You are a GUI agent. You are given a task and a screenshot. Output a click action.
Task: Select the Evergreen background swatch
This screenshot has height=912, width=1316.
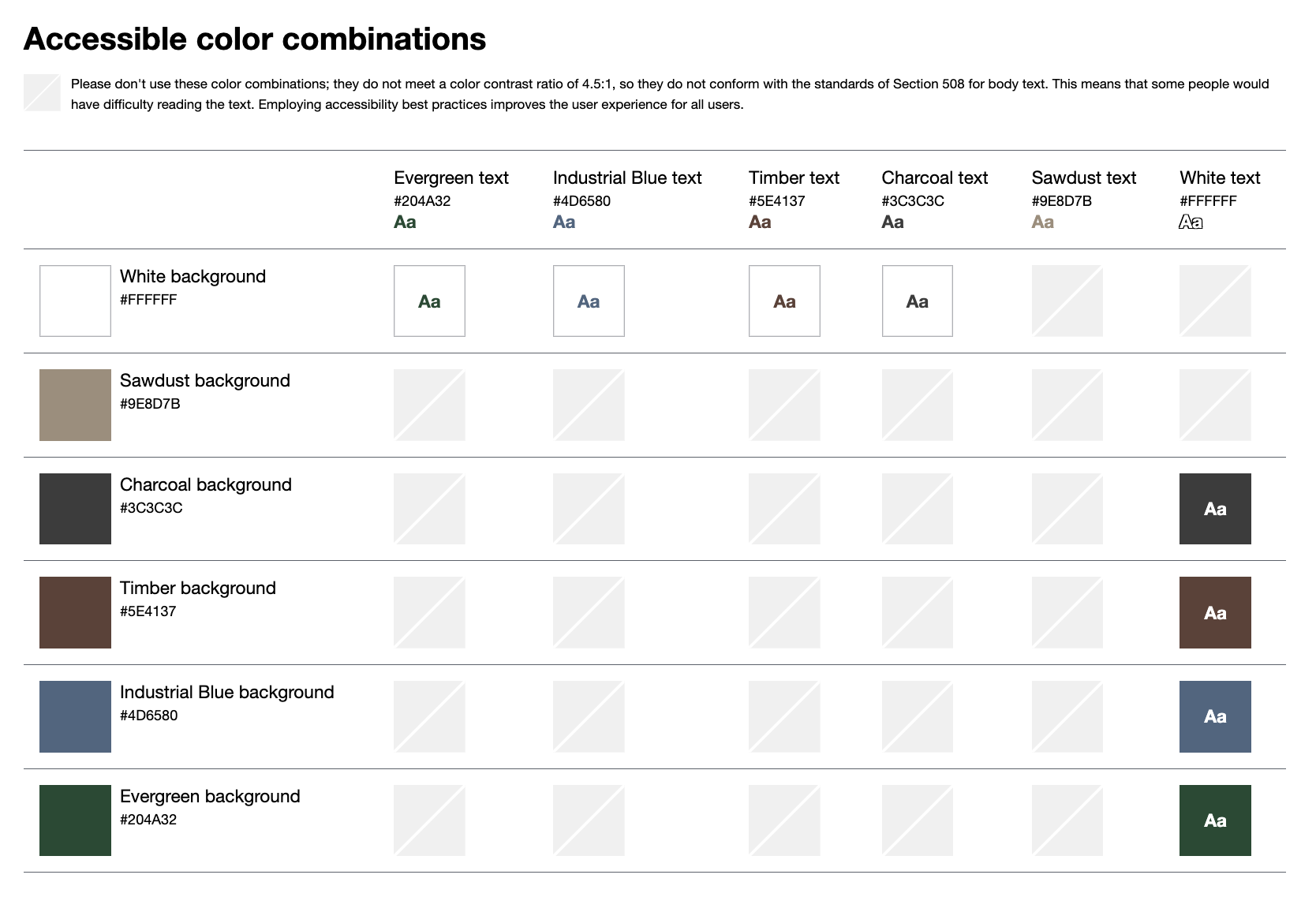pyautogui.click(x=75, y=820)
